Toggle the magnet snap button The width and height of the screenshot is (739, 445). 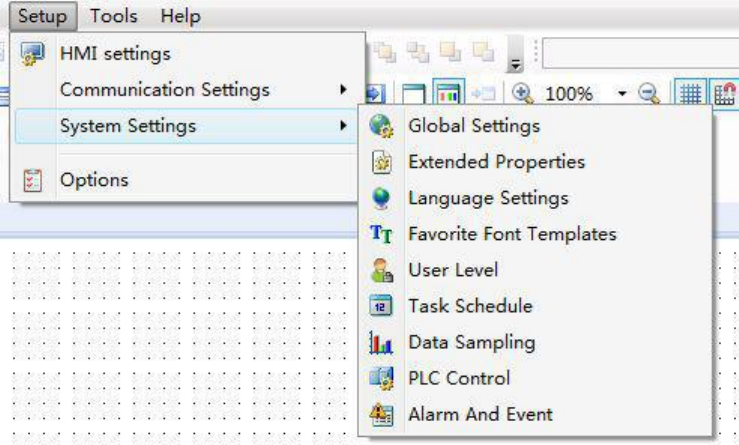tap(723, 93)
